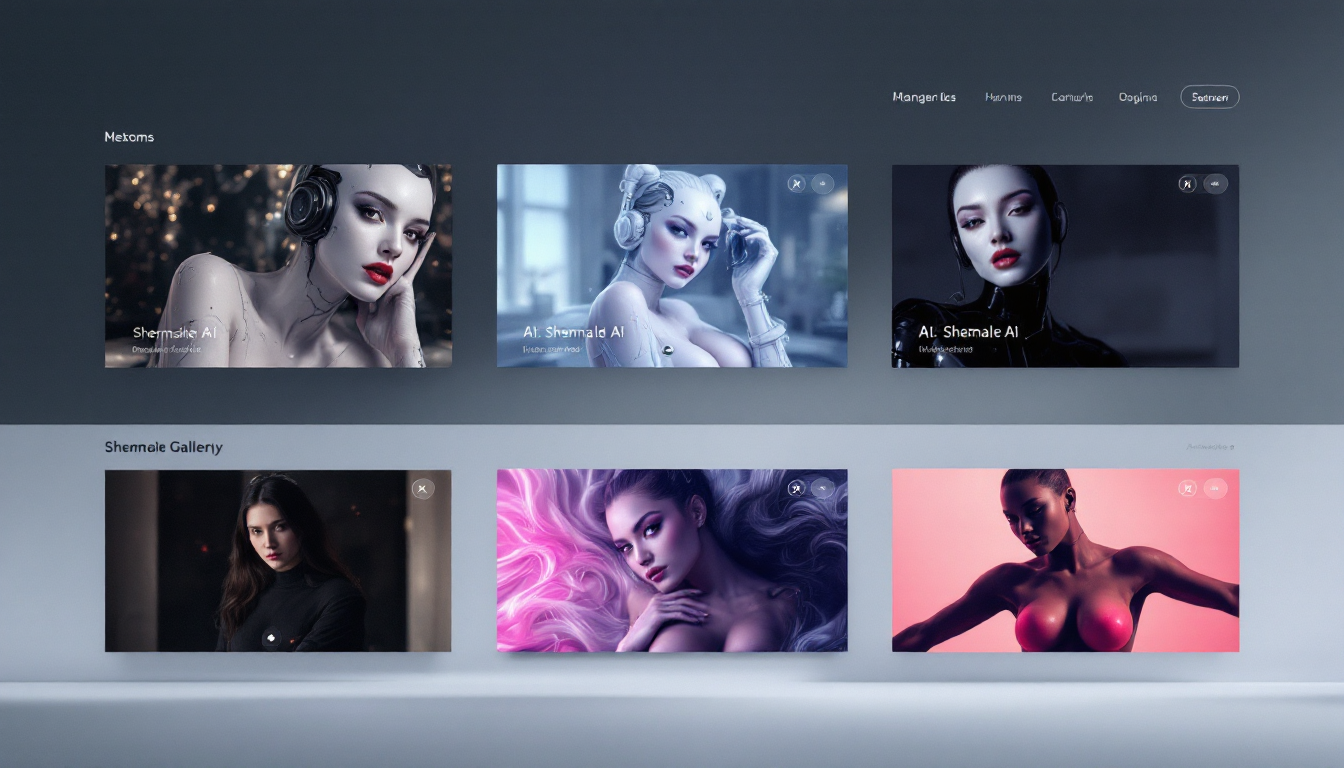The width and height of the screenshot is (1344, 768).
Task: Open the dark latex-suit portrait thumbnail
Action: pyautogui.click(x=1065, y=265)
